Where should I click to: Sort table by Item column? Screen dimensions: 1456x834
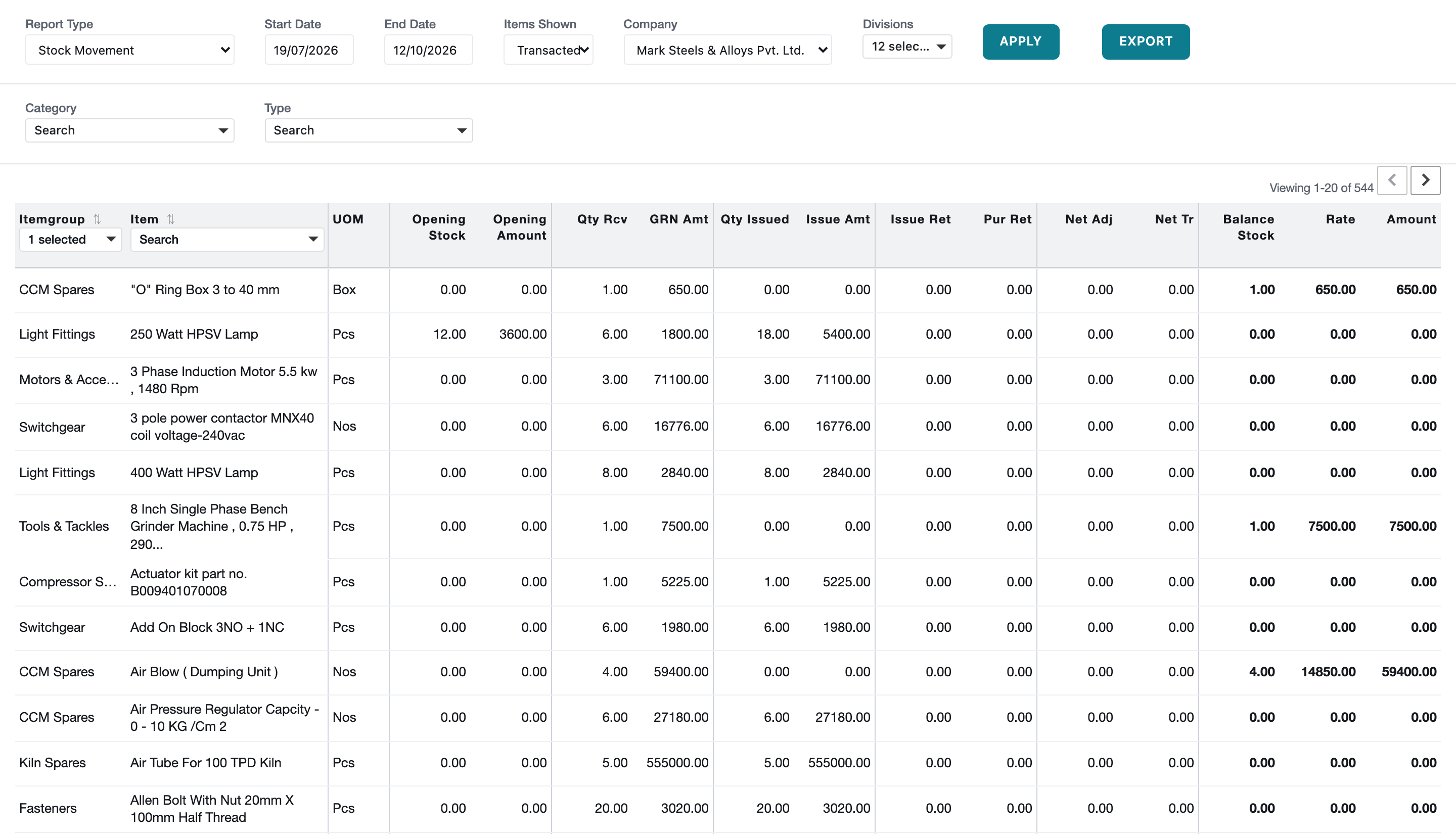tap(171, 219)
